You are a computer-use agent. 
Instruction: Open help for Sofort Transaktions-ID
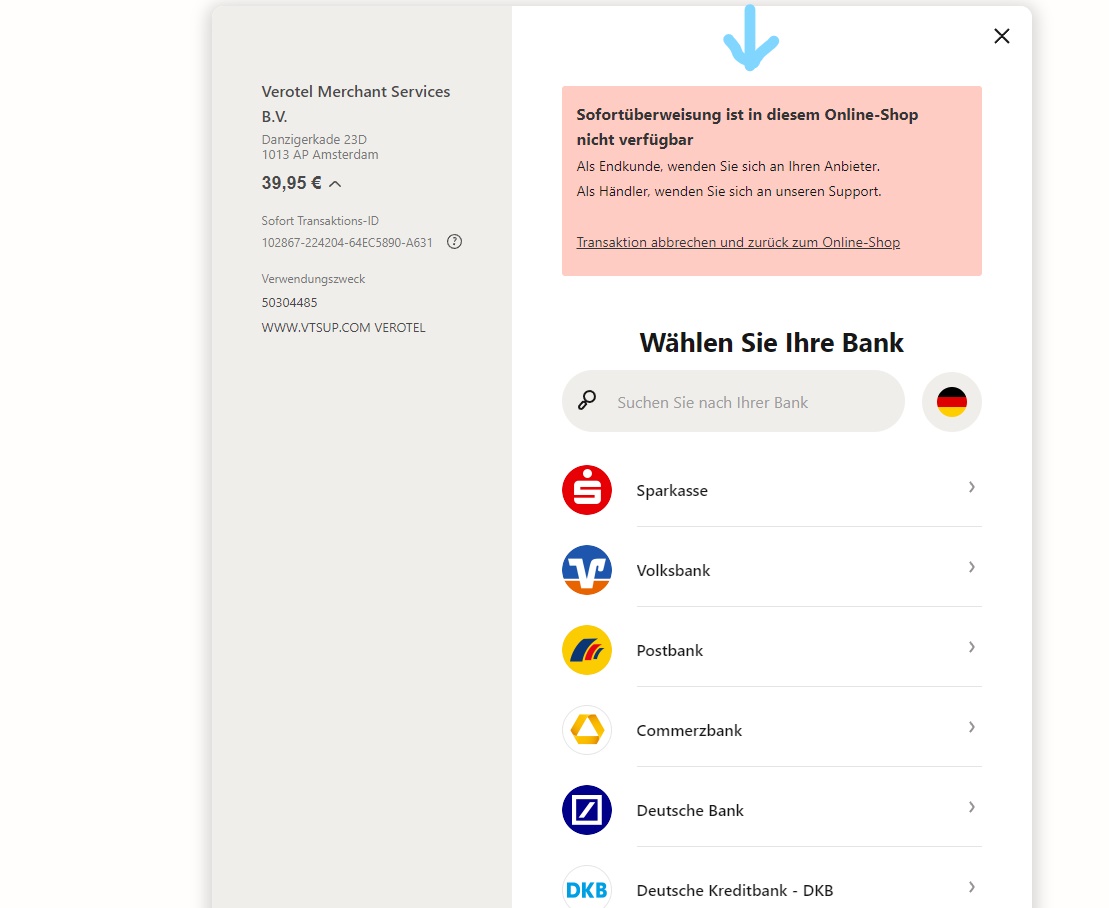pos(454,241)
